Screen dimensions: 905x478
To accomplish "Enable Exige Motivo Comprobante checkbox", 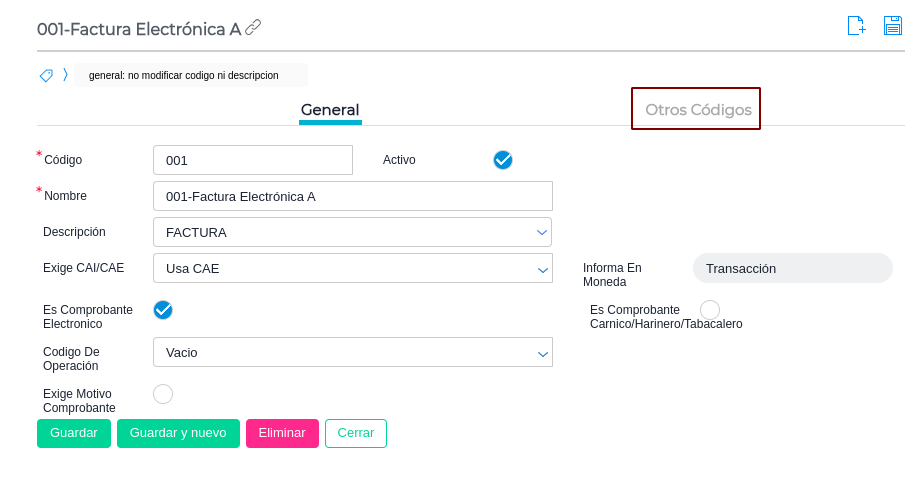I will coord(163,394).
